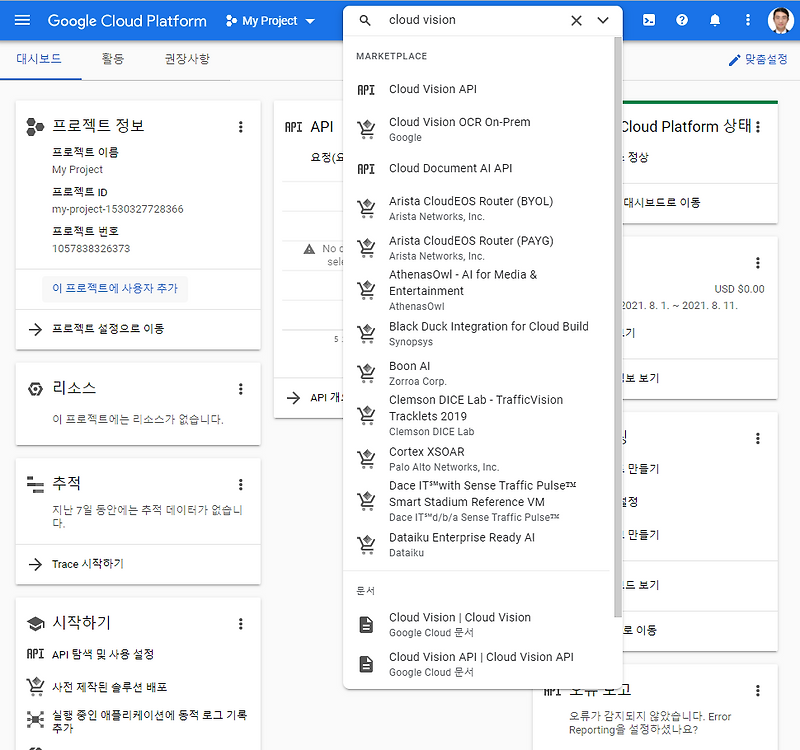
Task: Click the Cortex XSOAR marketplace icon
Action: tap(365, 458)
